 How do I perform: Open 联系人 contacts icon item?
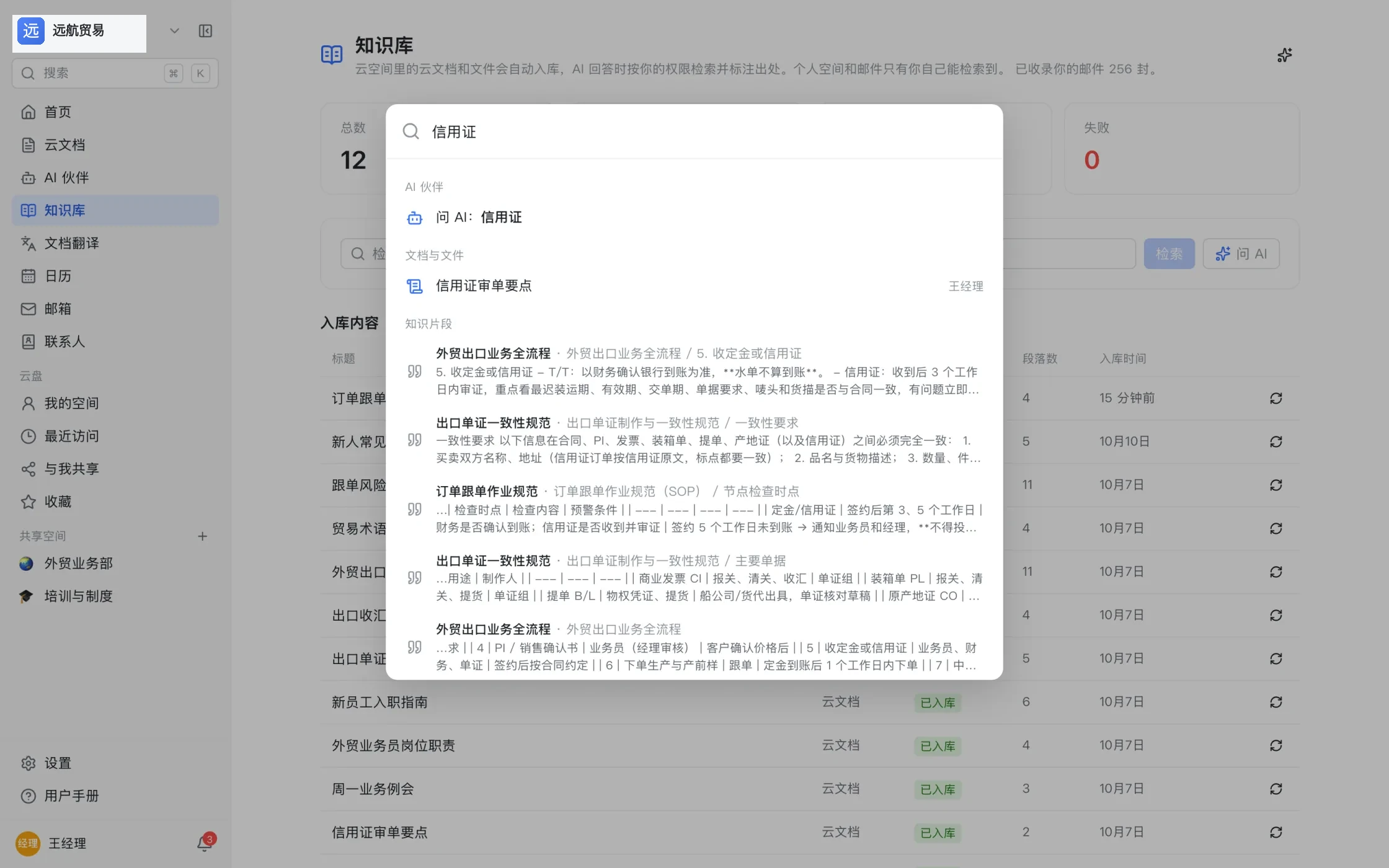(115, 342)
